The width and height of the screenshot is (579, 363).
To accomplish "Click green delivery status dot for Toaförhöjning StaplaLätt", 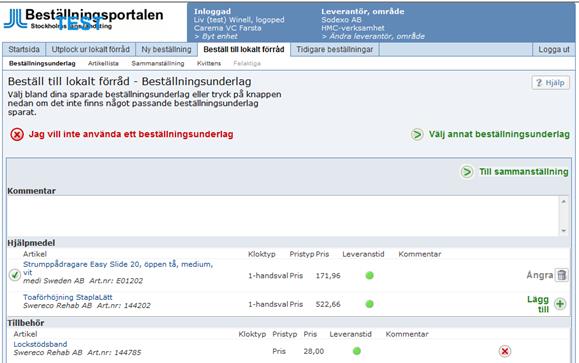I will pyautogui.click(x=369, y=304).
